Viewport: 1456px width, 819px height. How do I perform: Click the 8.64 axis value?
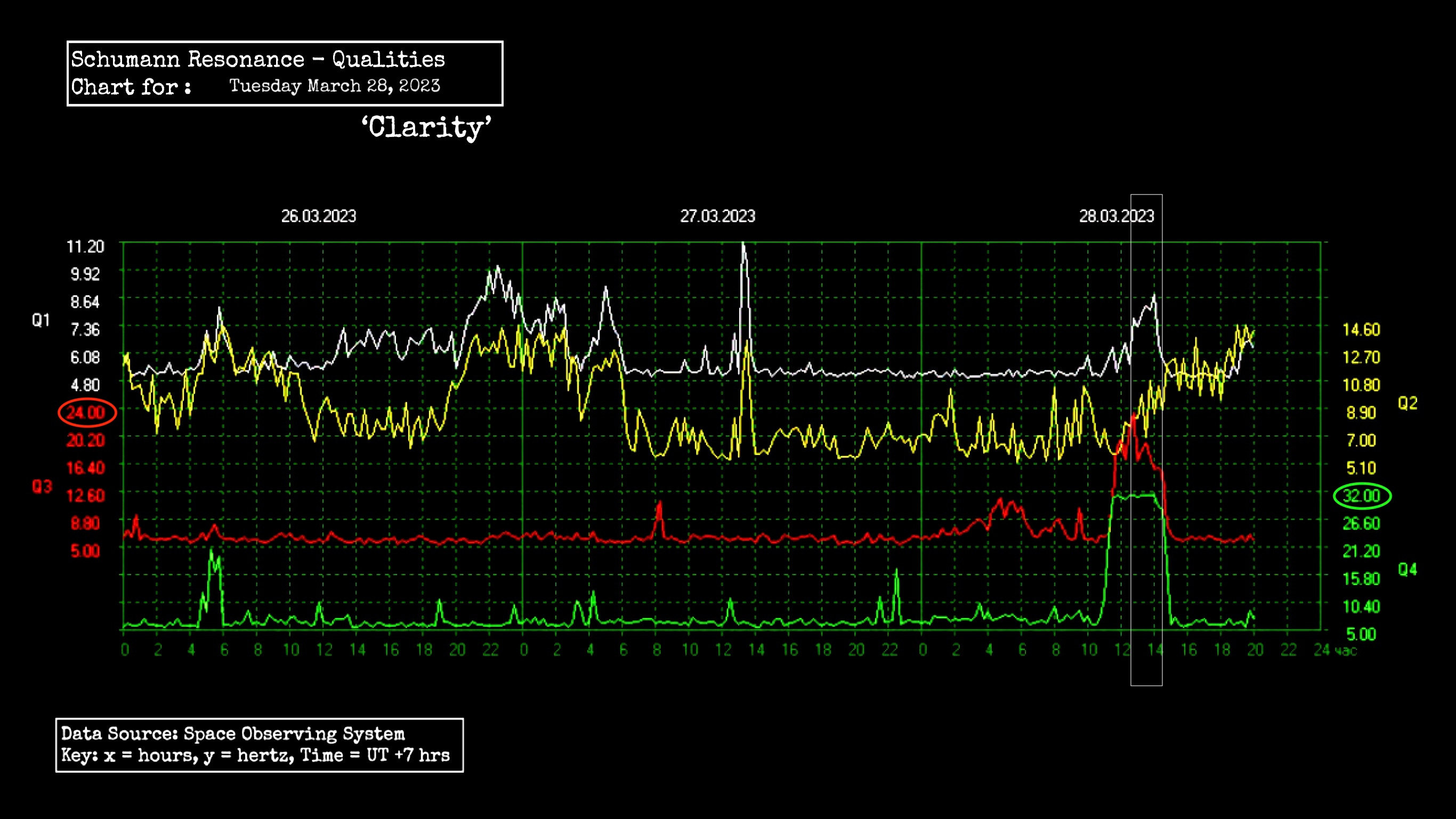[x=85, y=302]
